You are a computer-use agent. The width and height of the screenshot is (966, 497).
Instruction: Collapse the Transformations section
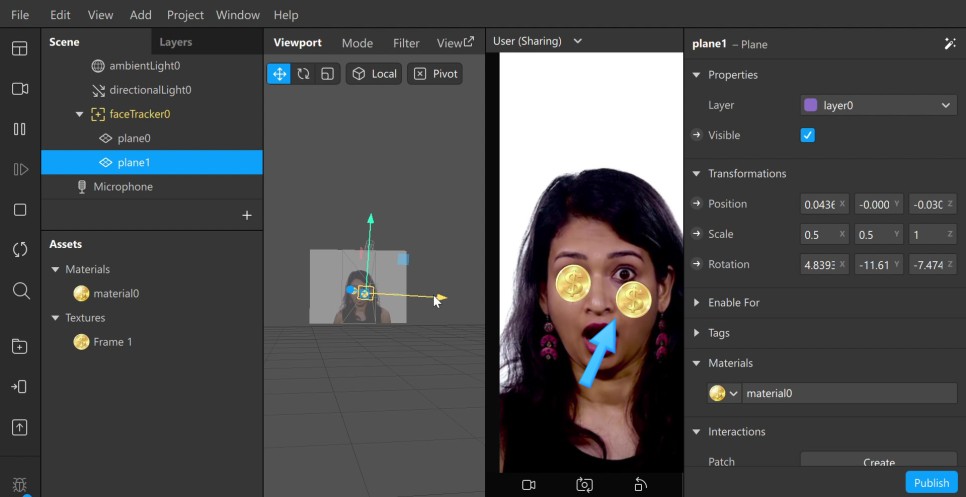click(696, 174)
